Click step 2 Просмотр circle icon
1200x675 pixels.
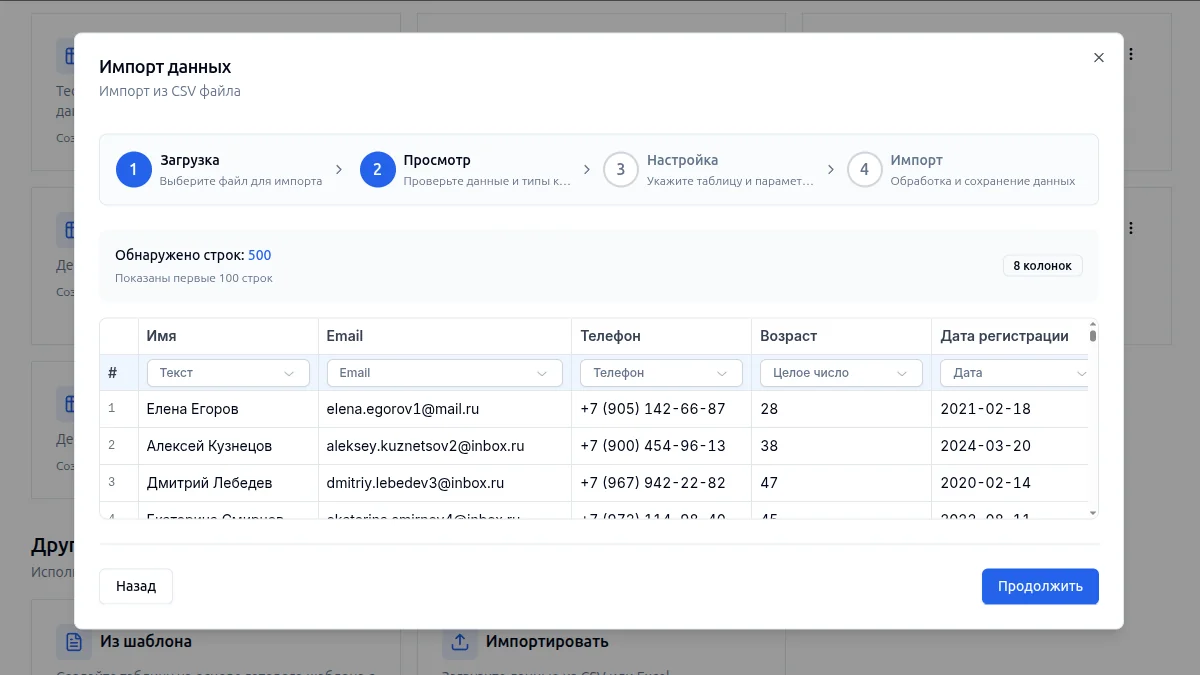tap(377, 170)
